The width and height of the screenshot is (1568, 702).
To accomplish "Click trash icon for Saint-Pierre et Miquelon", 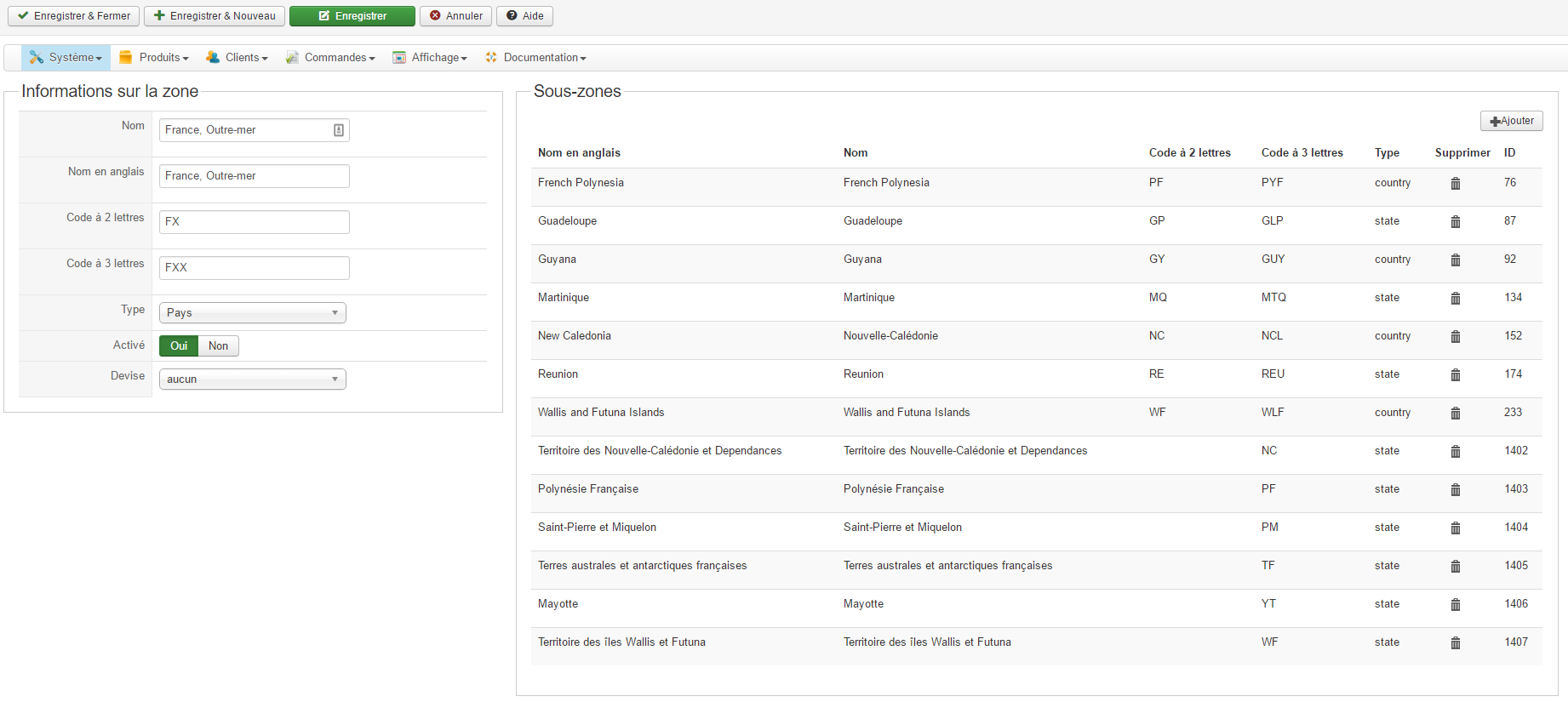I will (x=1456, y=528).
